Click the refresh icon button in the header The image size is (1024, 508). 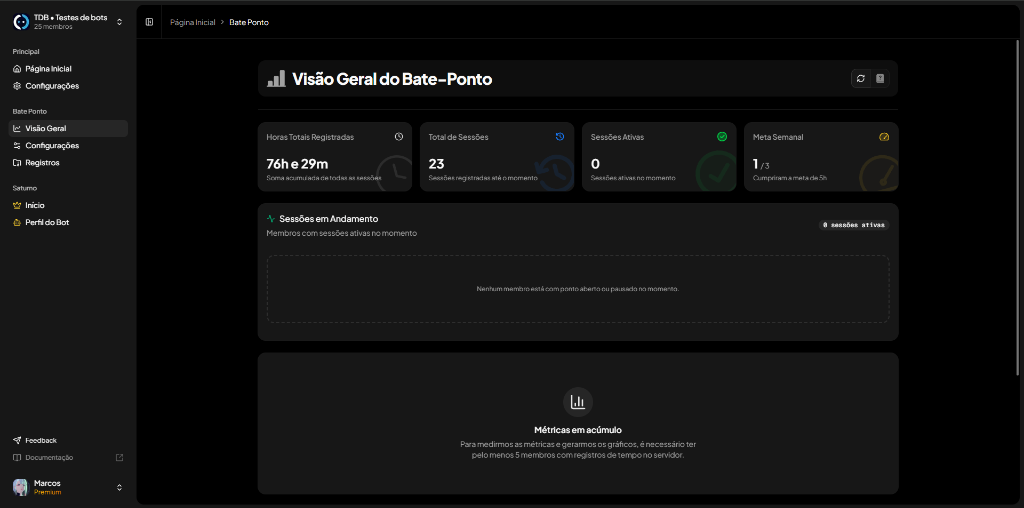click(861, 78)
